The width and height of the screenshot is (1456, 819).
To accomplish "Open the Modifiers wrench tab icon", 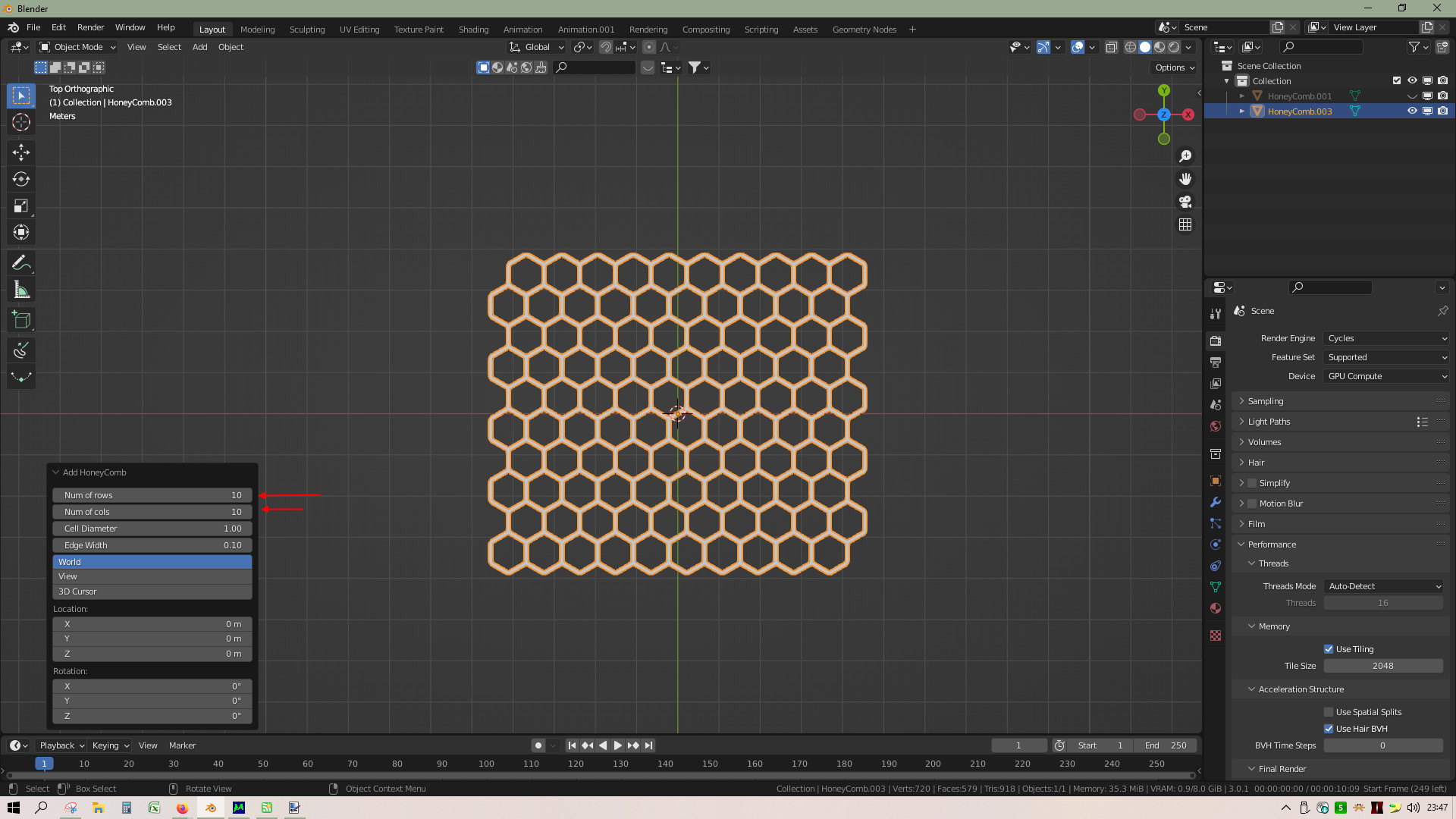I will [x=1216, y=502].
